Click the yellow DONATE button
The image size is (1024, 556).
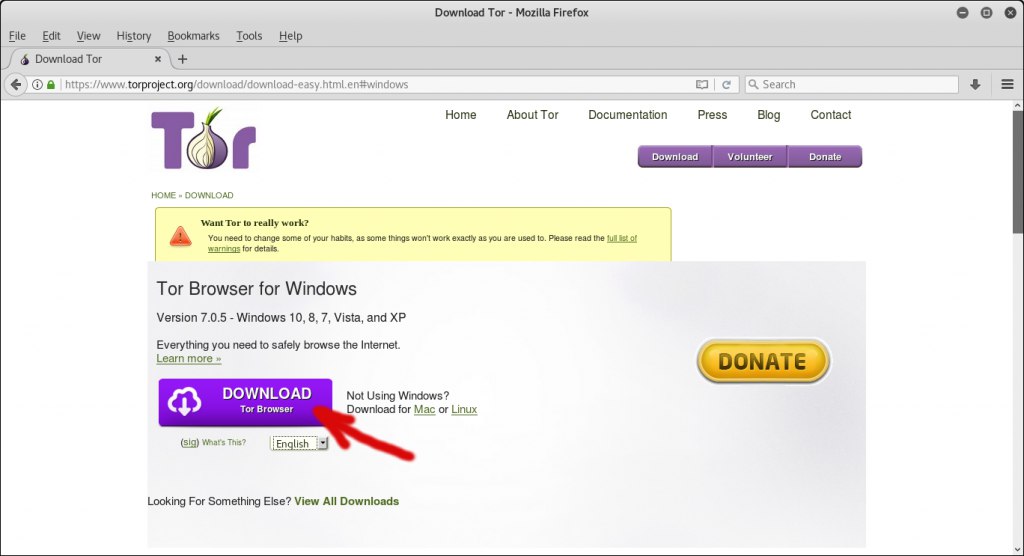[x=763, y=361]
